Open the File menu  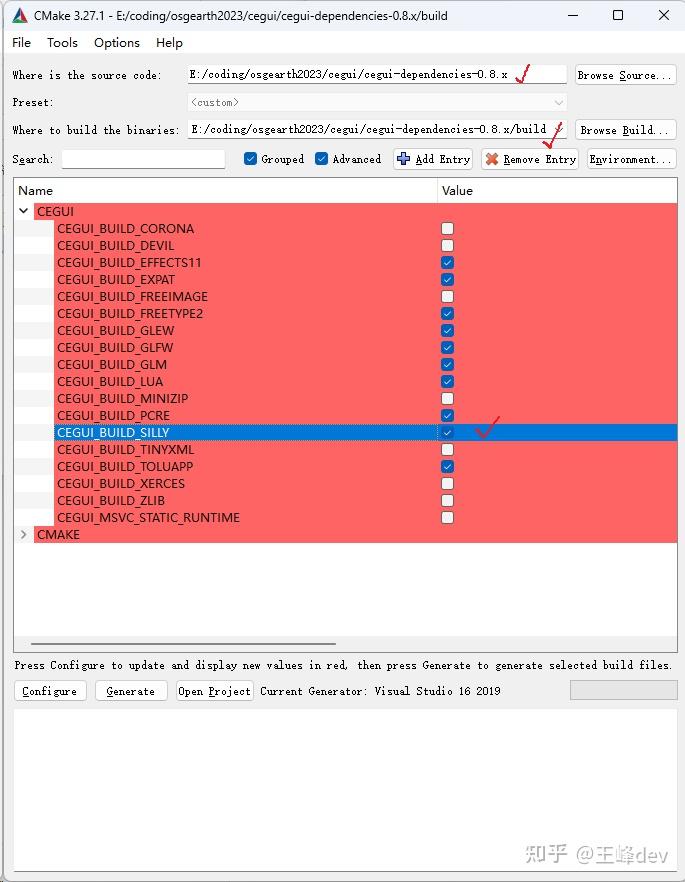(x=21, y=43)
